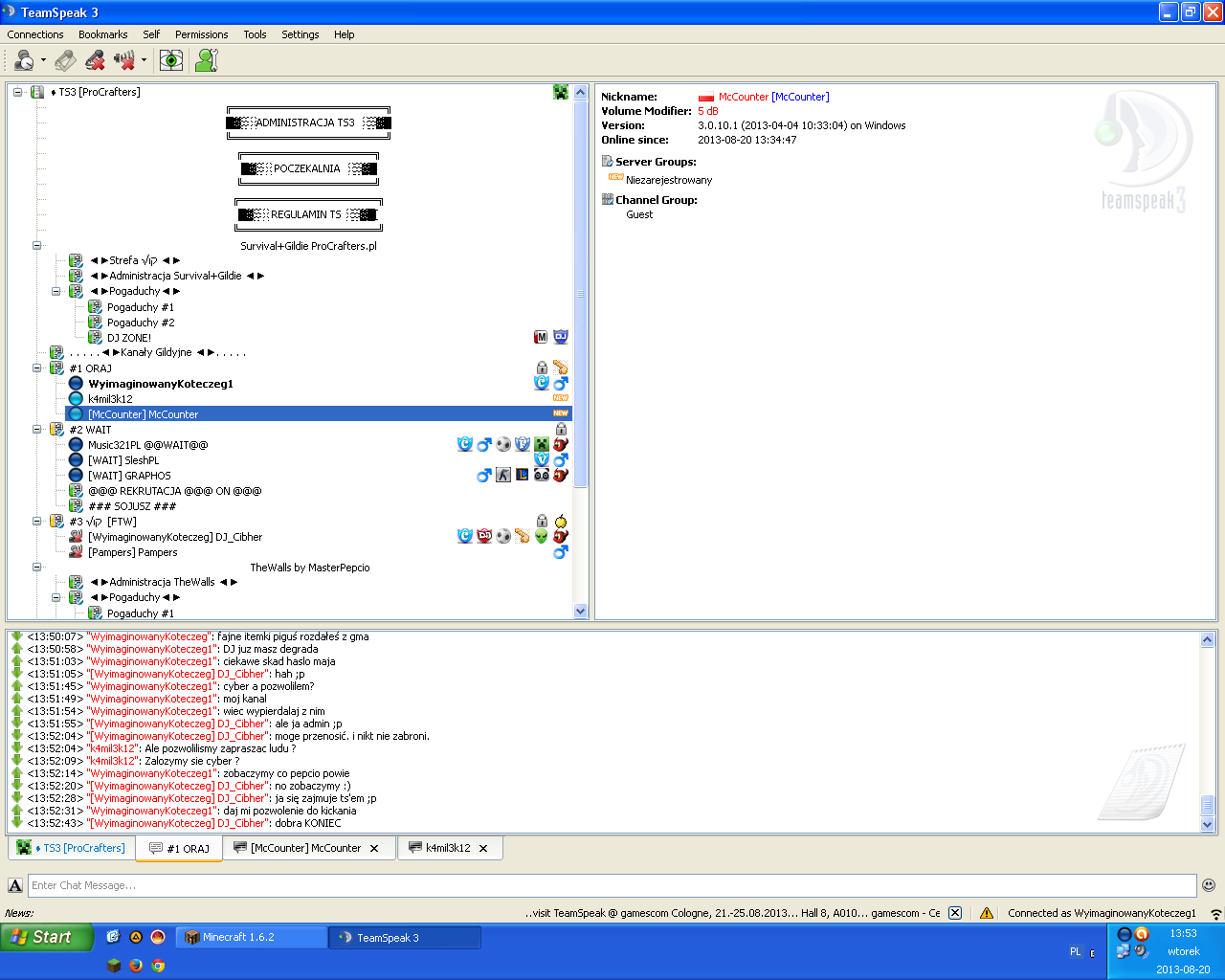1225x980 pixels.
Task: Select the ADMINISTRACJA TS3 spacer channel
Action: click(x=308, y=122)
